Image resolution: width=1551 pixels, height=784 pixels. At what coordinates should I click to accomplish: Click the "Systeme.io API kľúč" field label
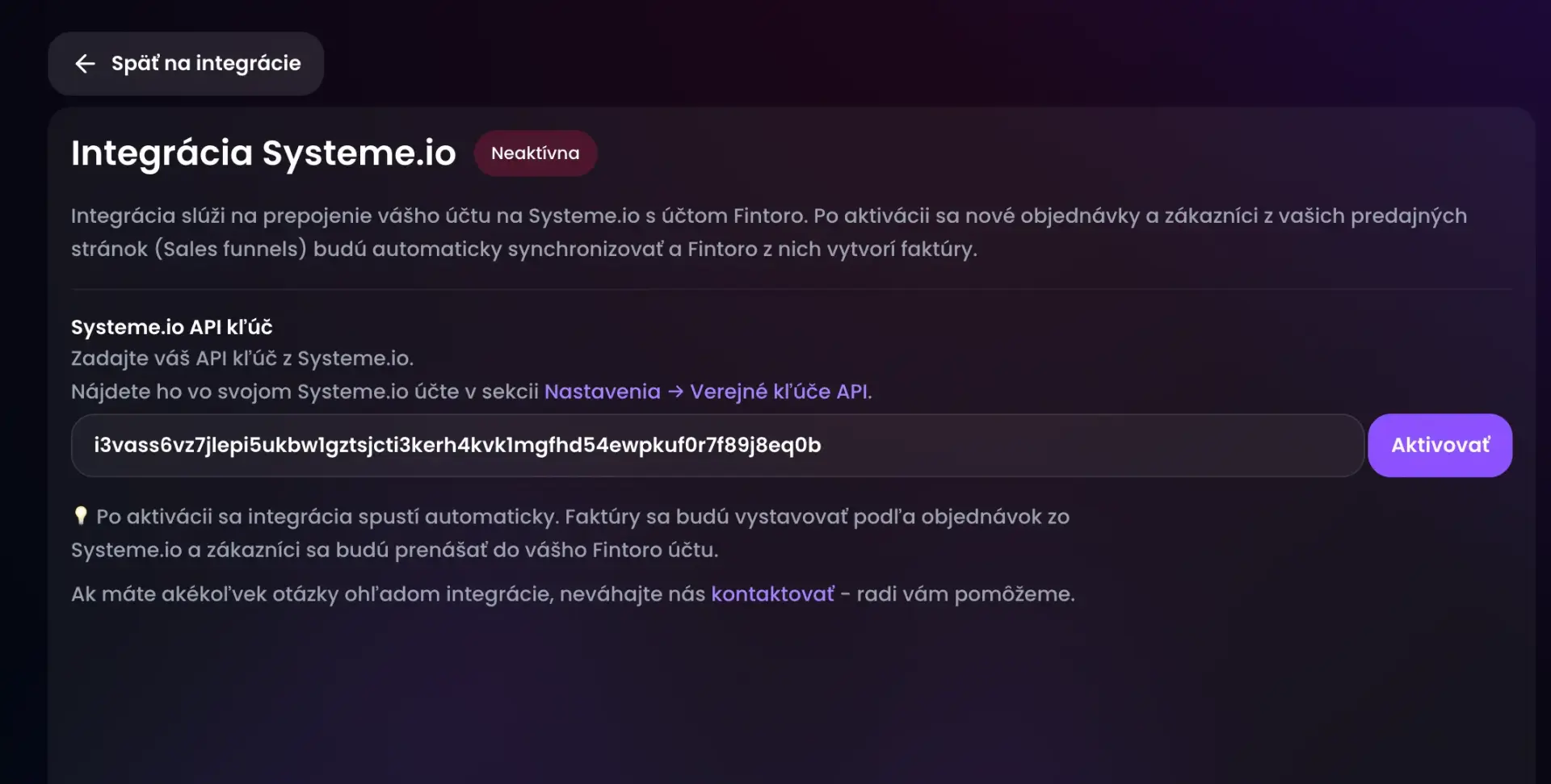click(171, 327)
